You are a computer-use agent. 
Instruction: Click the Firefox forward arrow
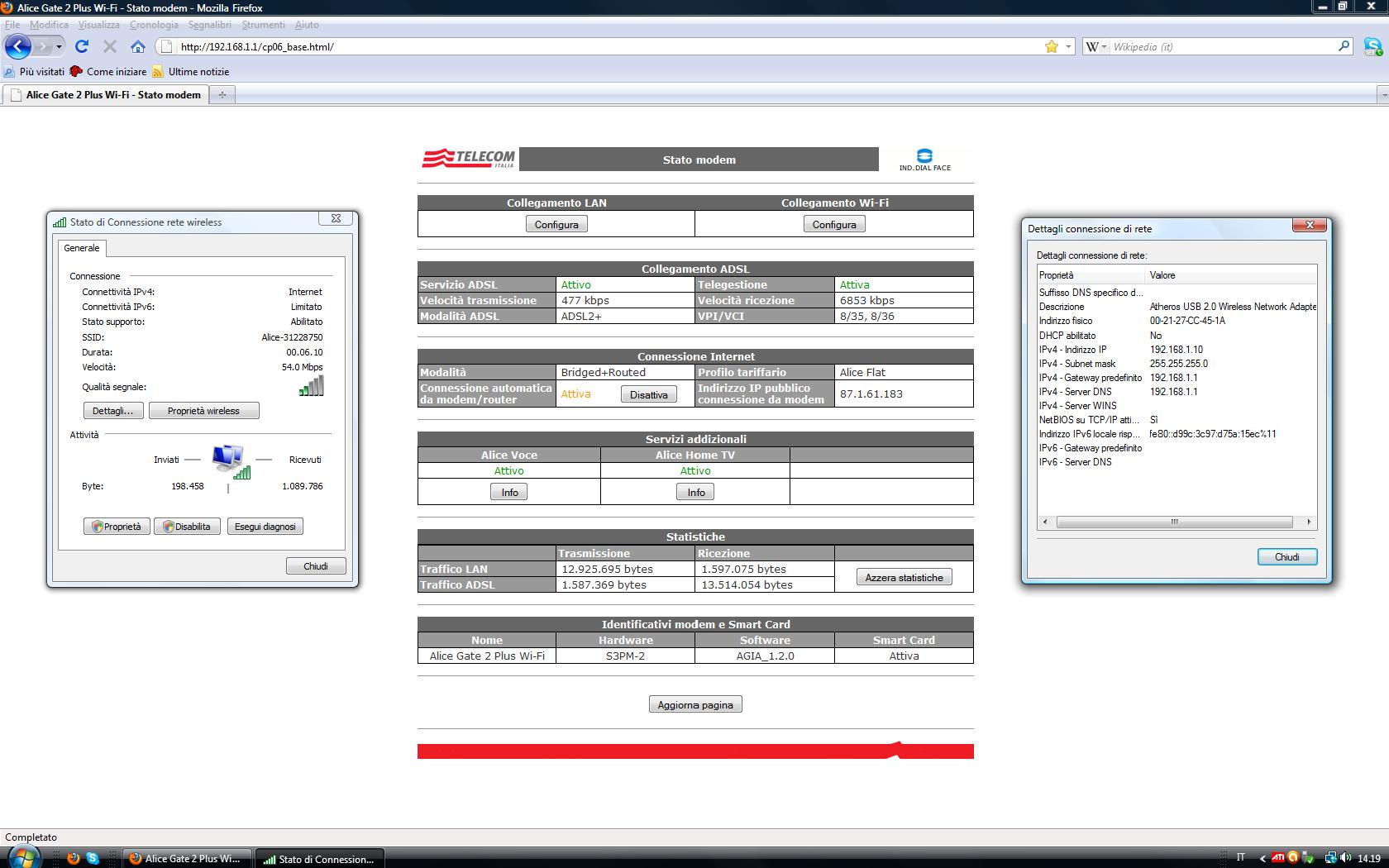point(43,46)
